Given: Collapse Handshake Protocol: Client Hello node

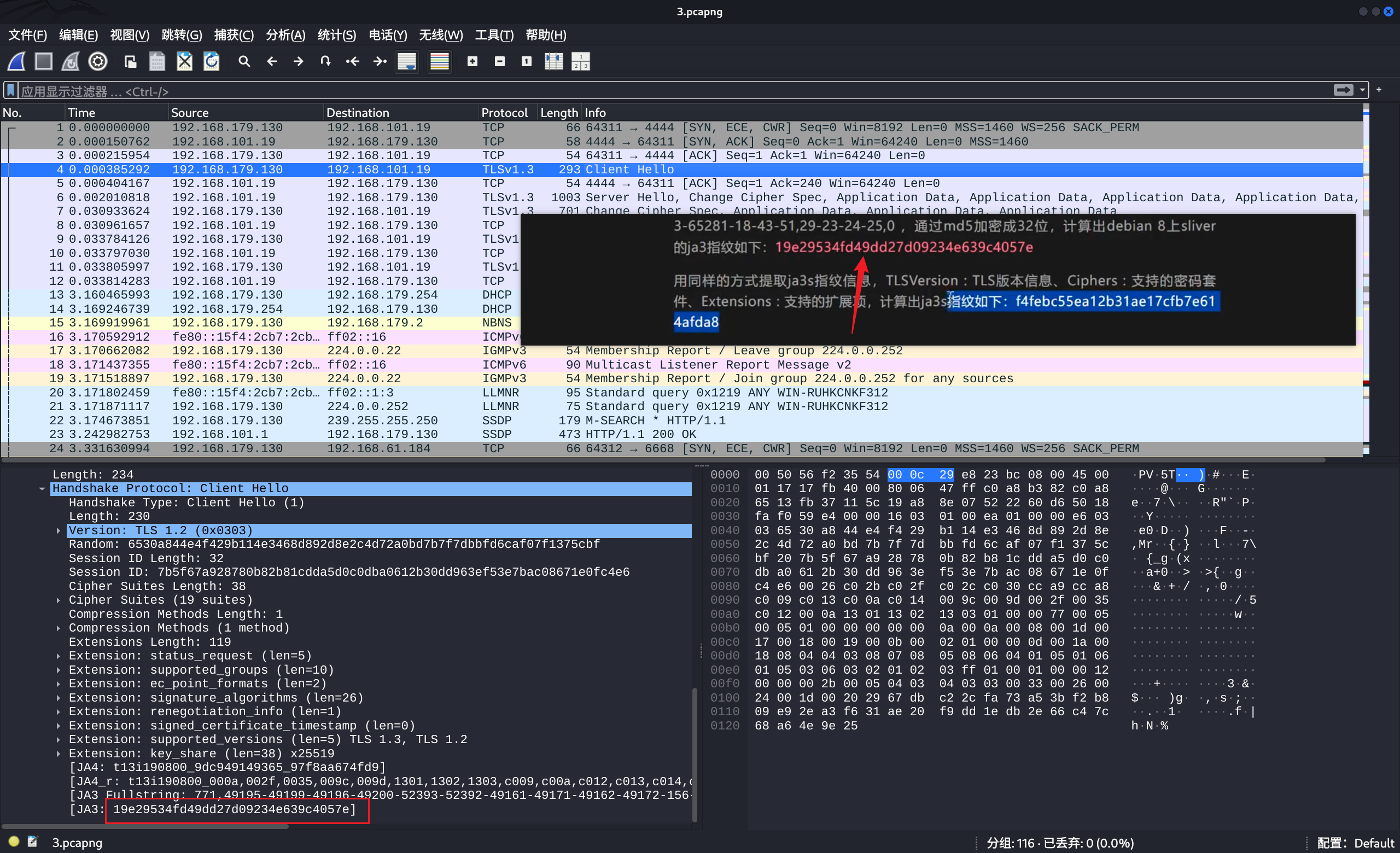Looking at the screenshot, I should coord(42,488).
